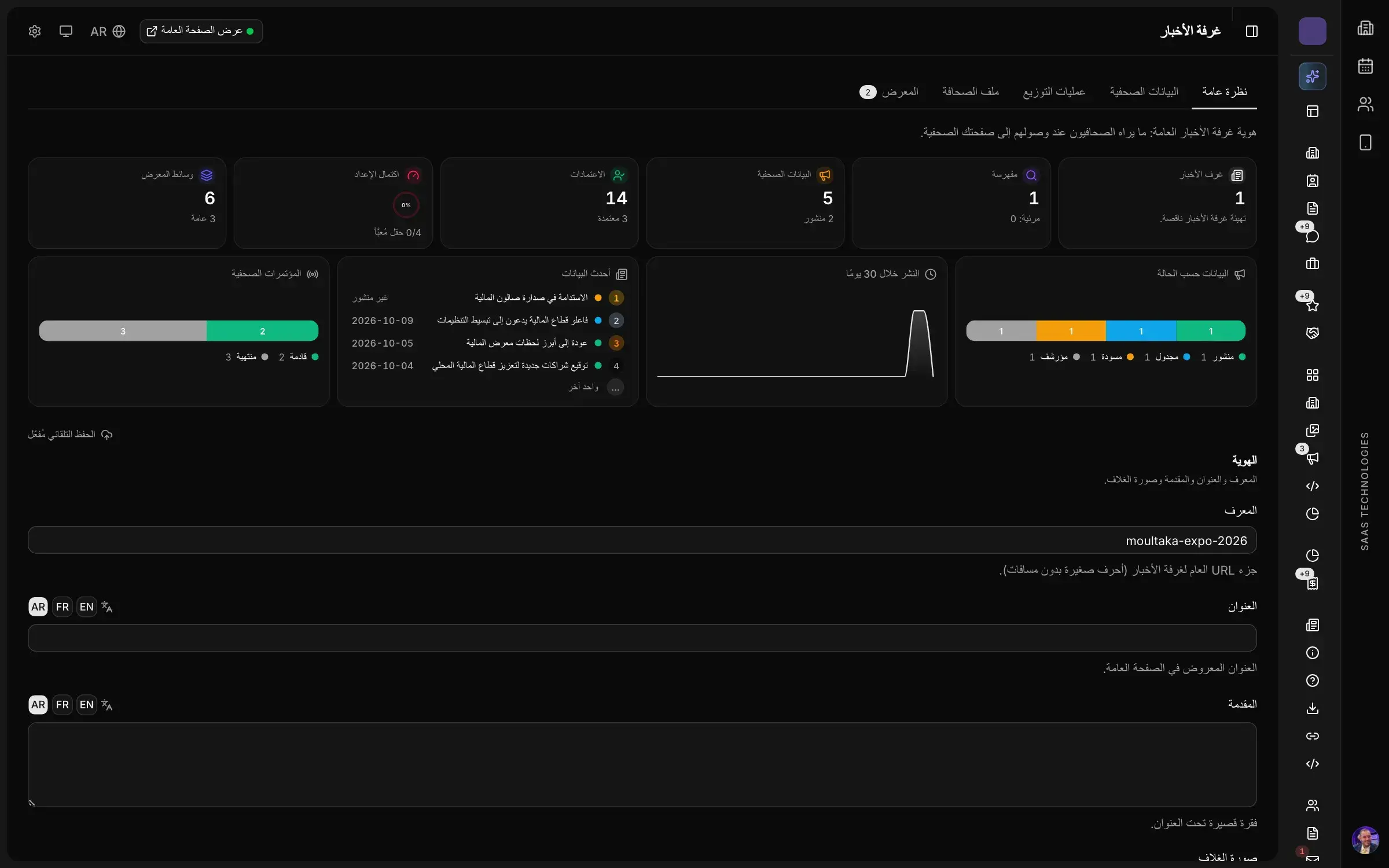1389x868 pixels.
Task: Click the المقدمة introduction text area
Action: 642,764
